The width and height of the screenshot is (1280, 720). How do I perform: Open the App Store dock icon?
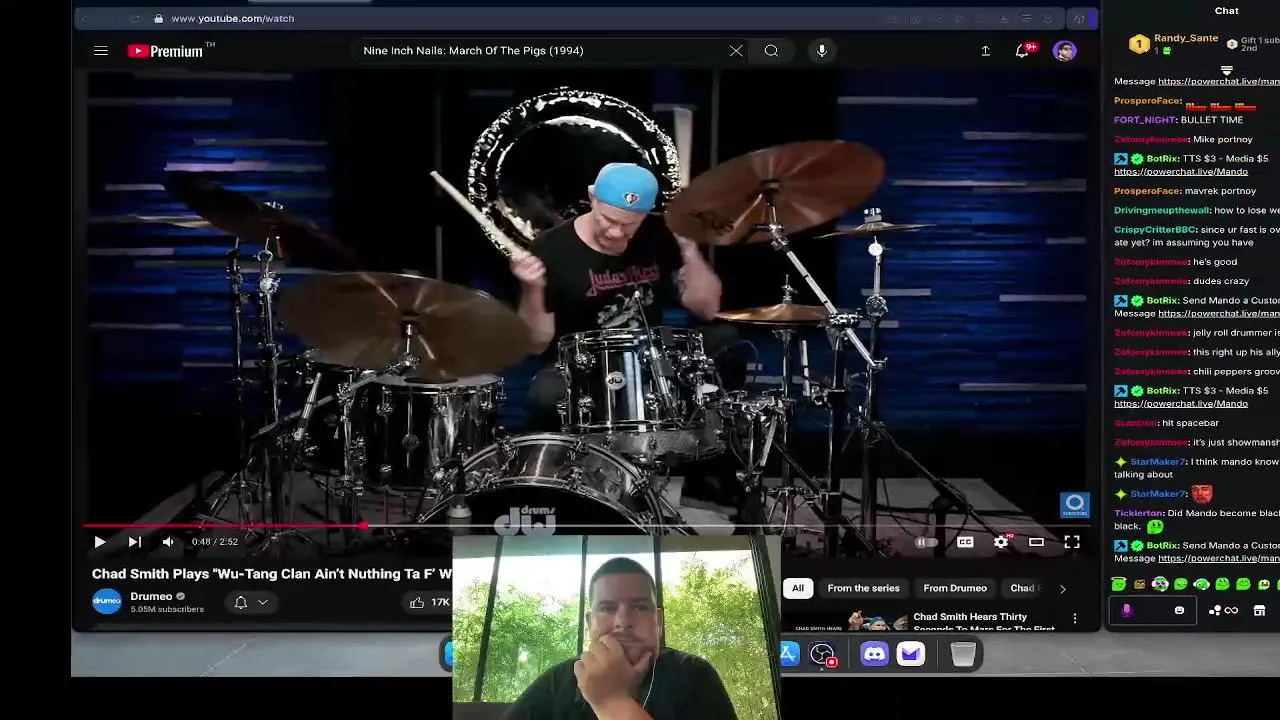(788, 654)
